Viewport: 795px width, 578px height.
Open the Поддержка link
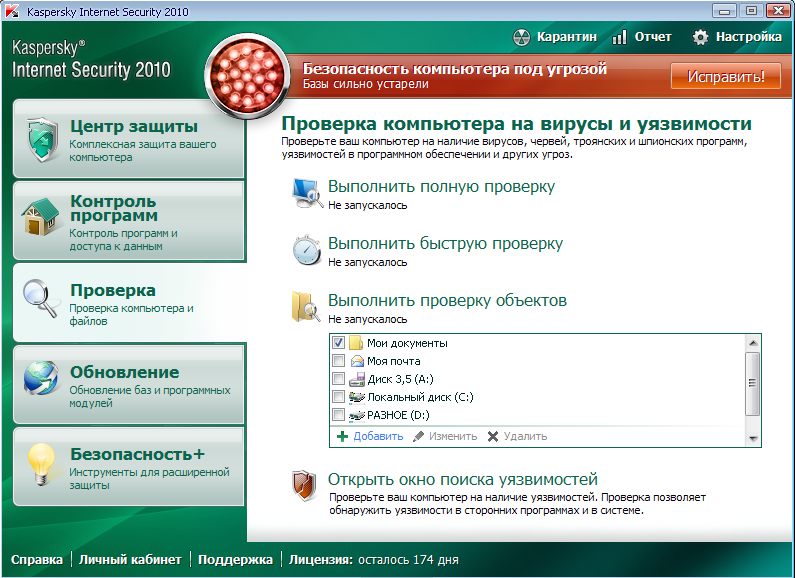coord(235,560)
